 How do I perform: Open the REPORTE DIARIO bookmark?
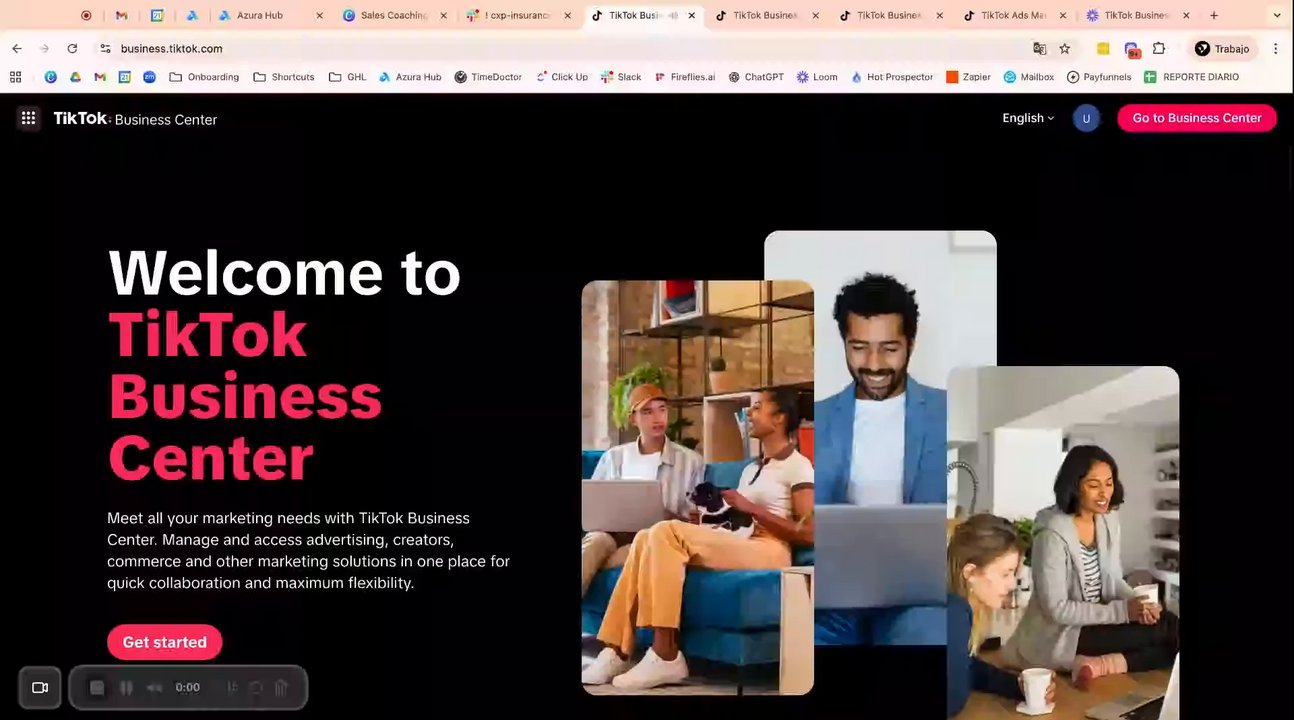point(1192,77)
